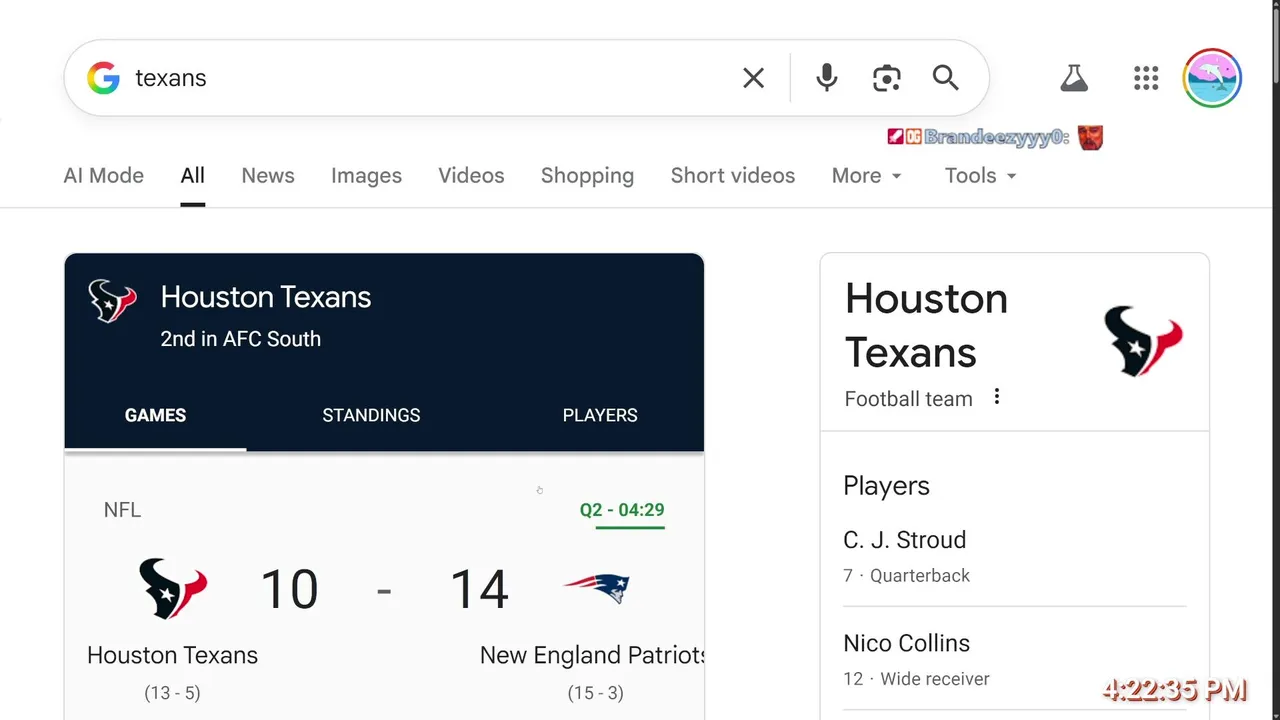Open the Google account profile avatar
1280x720 pixels.
coord(1212,78)
